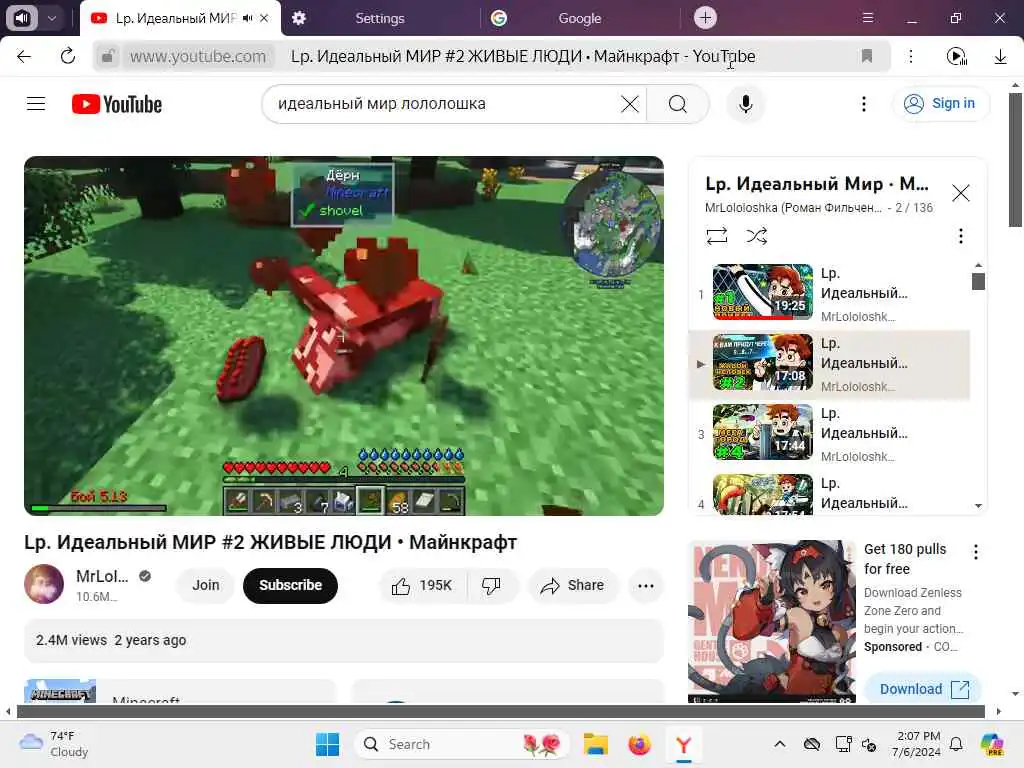This screenshot has height=768, width=1024.
Task: Open a new tab with plus button
Action: pyautogui.click(x=705, y=18)
